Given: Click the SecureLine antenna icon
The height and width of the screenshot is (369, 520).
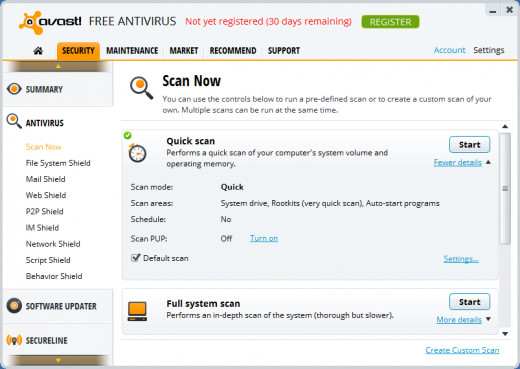Looking at the screenshot, I should coord(14,340).
